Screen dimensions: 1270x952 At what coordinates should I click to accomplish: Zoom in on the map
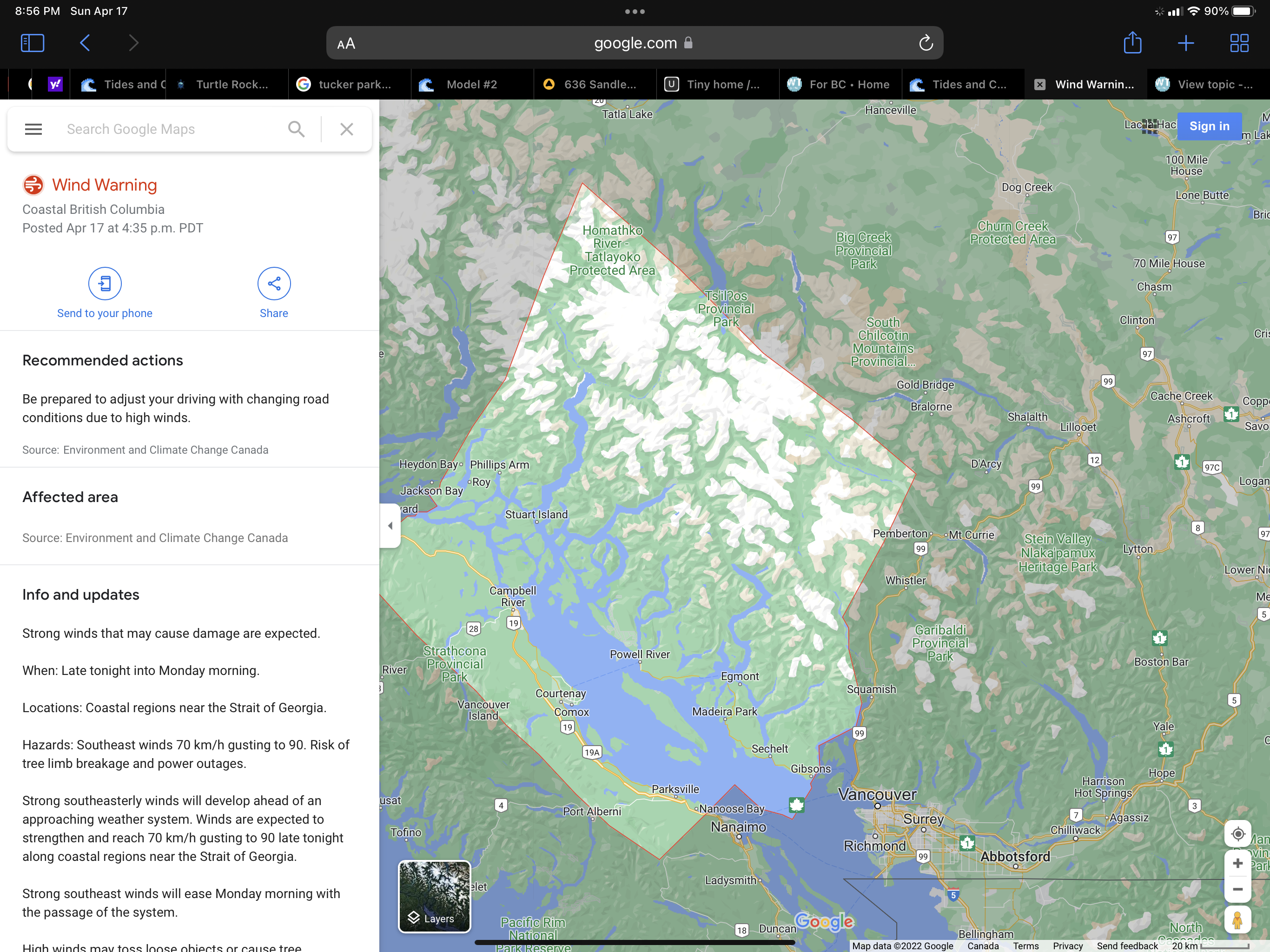coord(1238,864)
